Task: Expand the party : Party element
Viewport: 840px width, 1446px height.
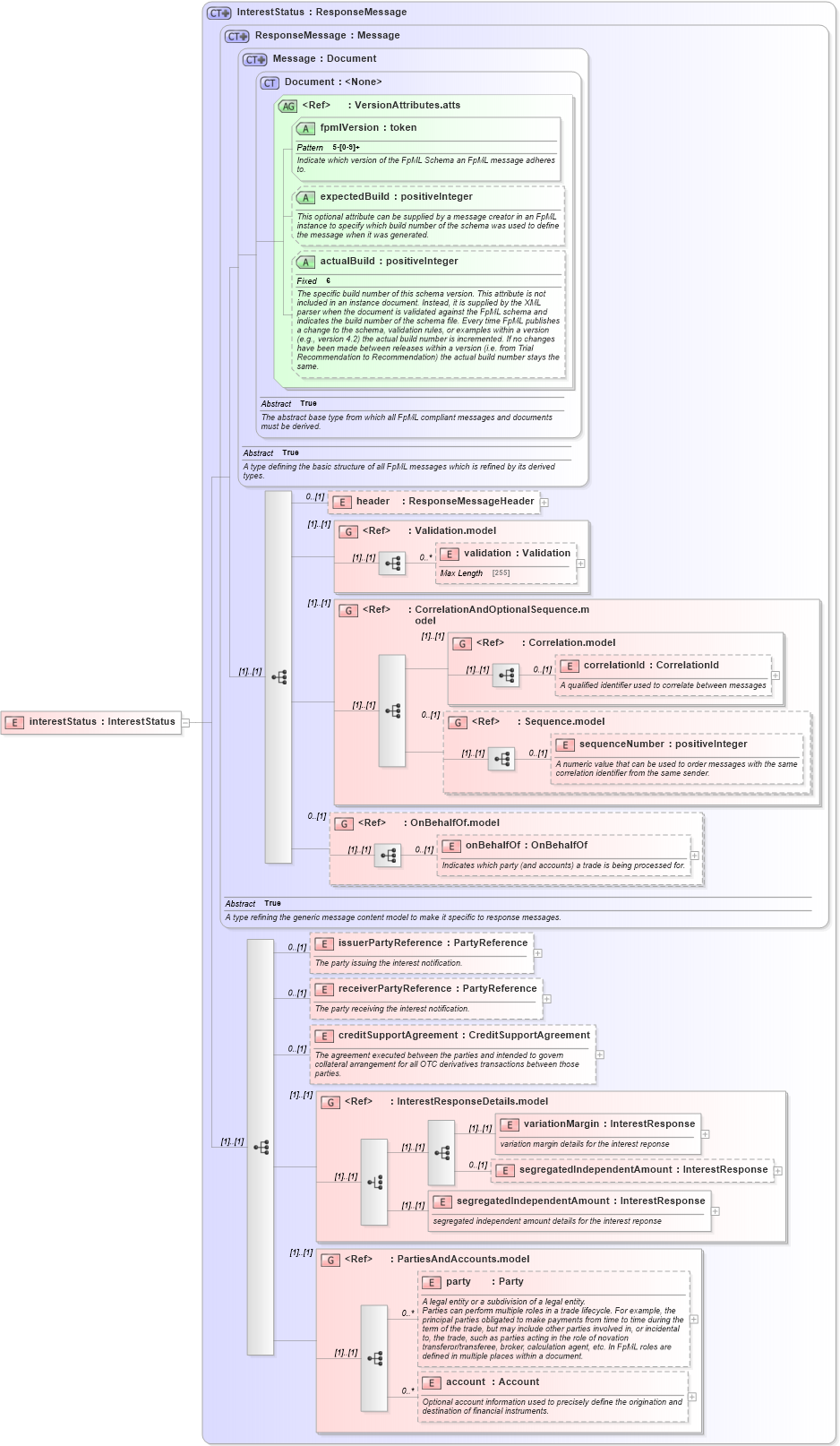Action: 694,1320
